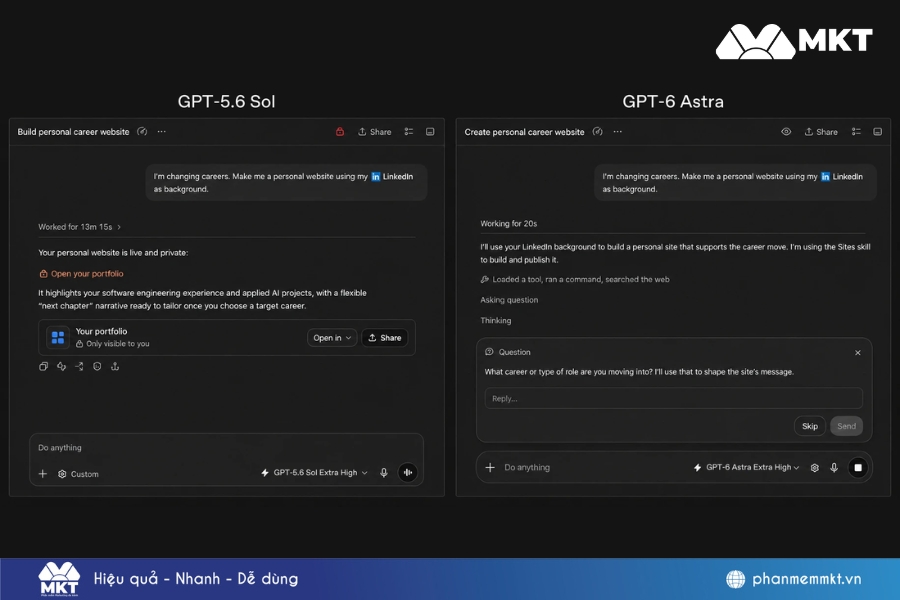Open the task list icon in GPT-5.6 Sol header

point(409,131)
